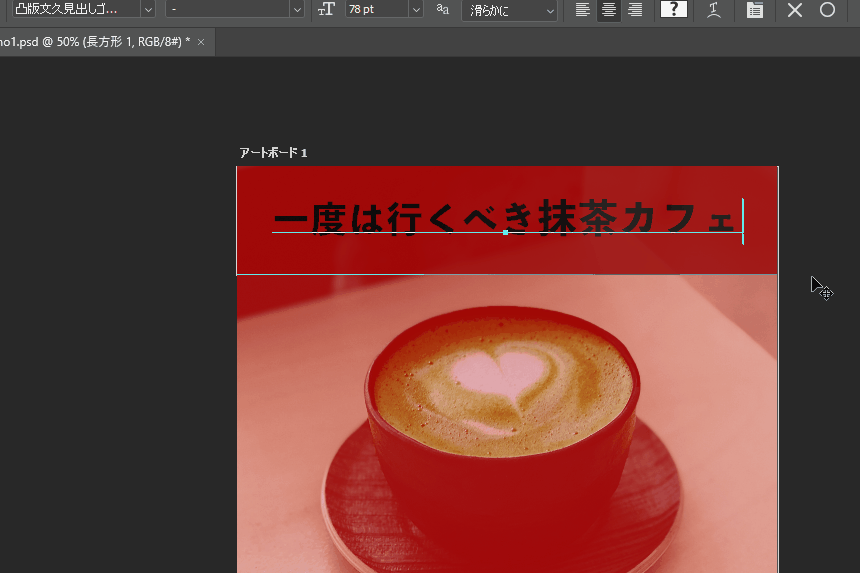Click the anti-aliasing aa icon

point(442,9)
